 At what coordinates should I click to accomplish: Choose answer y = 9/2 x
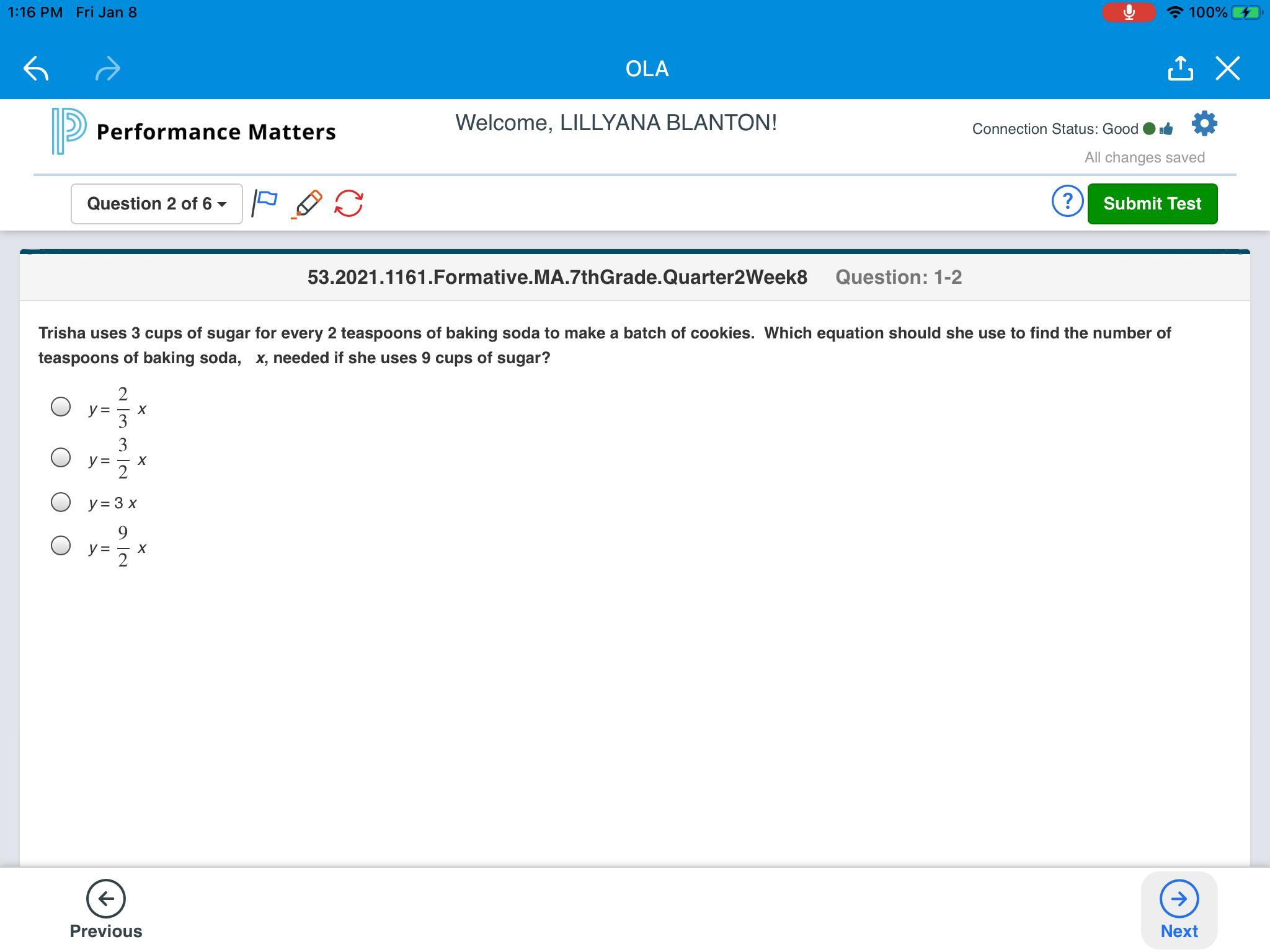pos(61,545)
